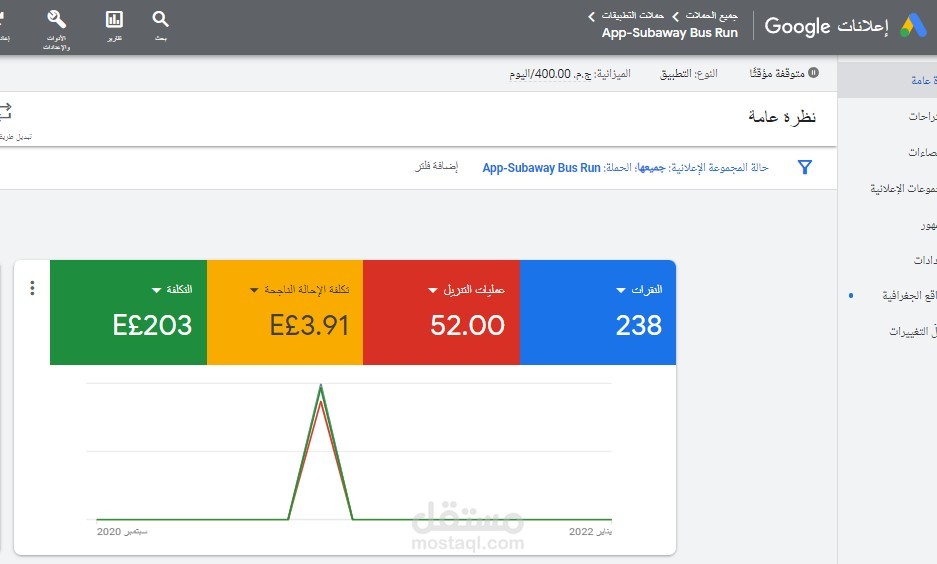This screenshot has height=564, width=937.
Task: Click the Google Ads logo
Action: pos(914,26)
